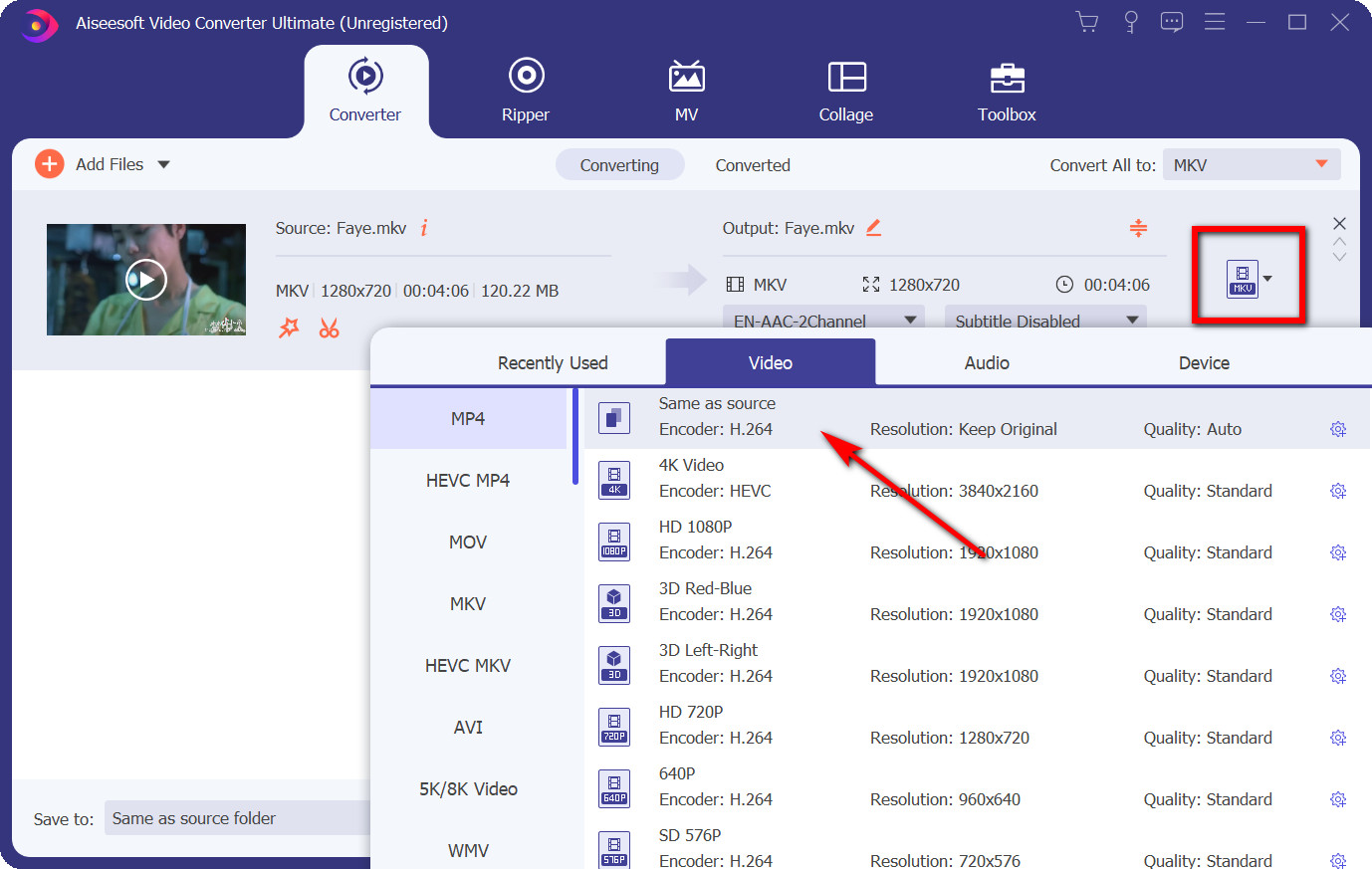Select the Video format tab

pos(771,362)
